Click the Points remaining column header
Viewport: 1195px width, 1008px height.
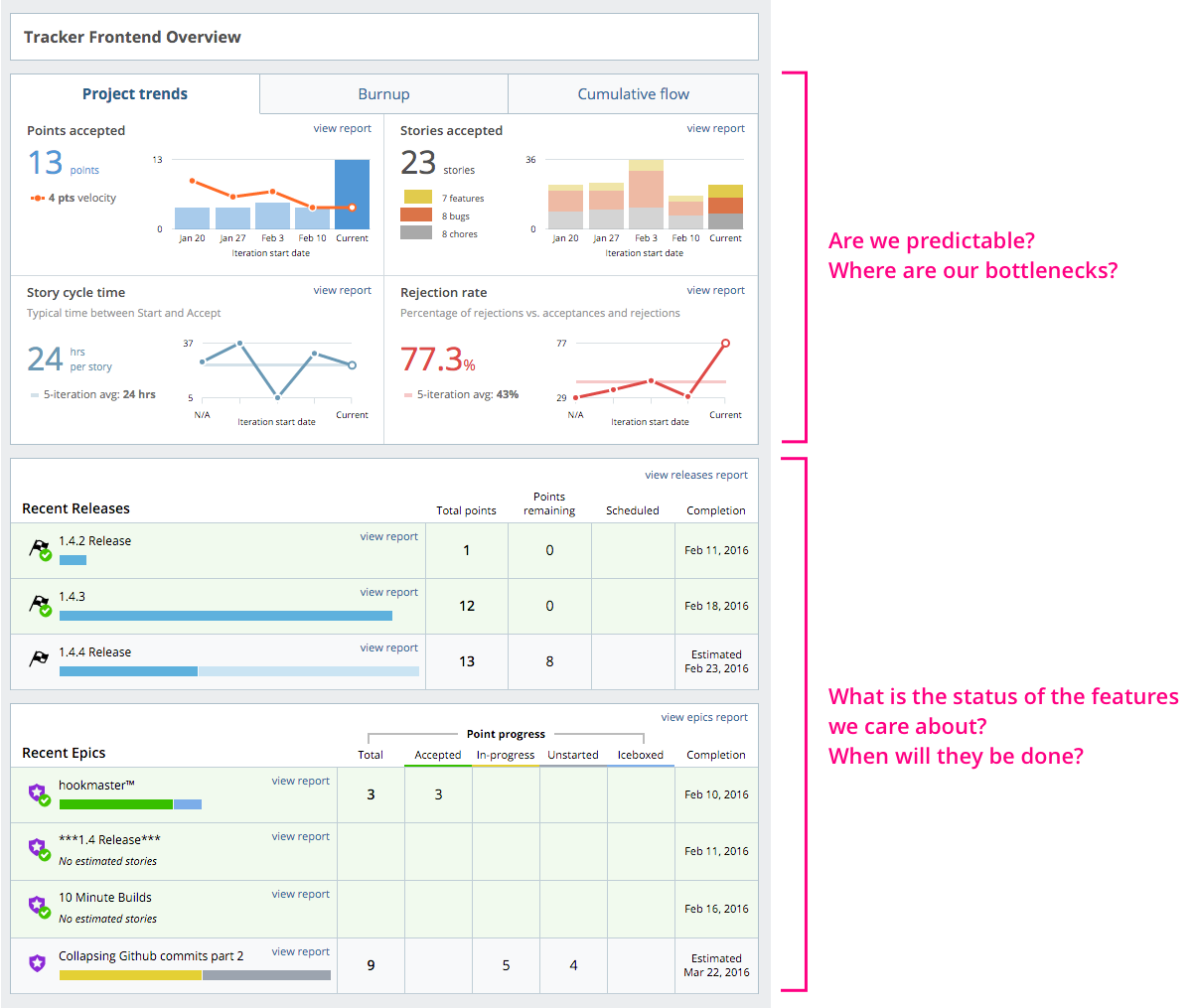549,504
